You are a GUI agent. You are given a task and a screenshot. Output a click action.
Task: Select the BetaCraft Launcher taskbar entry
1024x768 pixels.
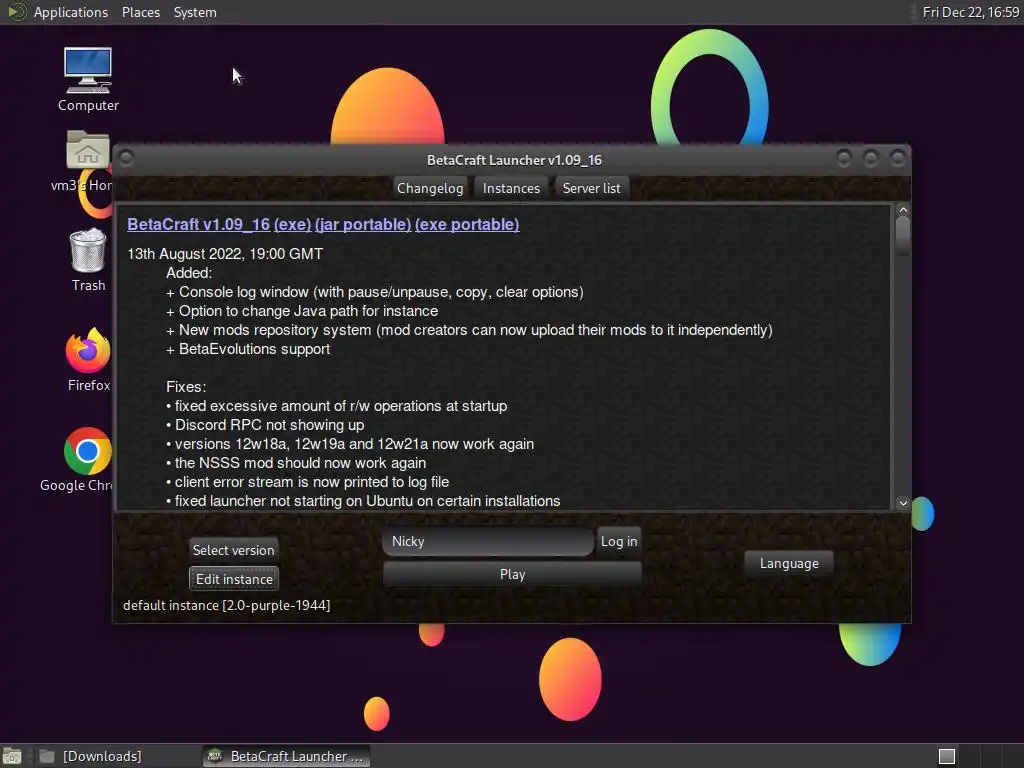(x=286, y=756)
